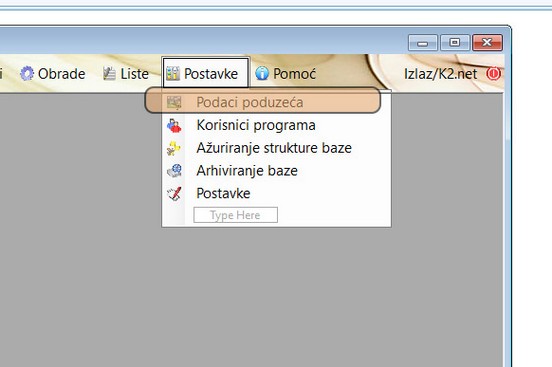552x367 pixels.
Task: Click the Postavke pen icon in dropdown
Action: 174,193
